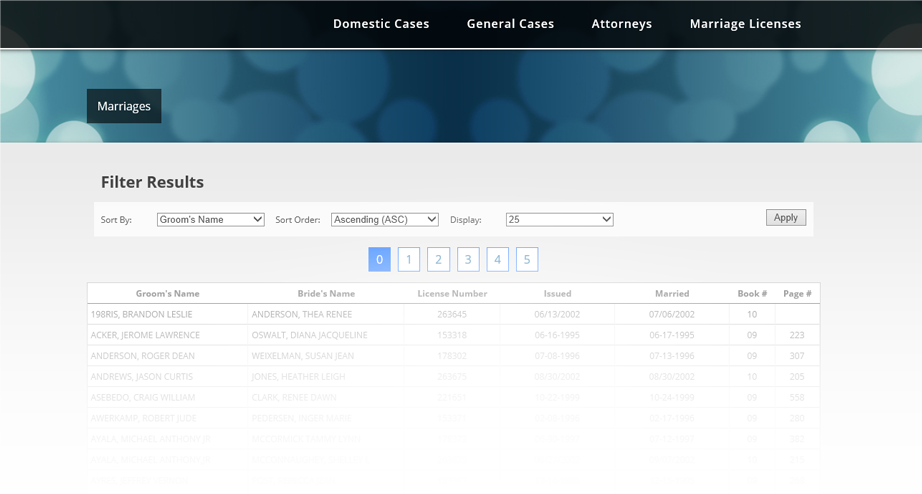The height and width of the screenshot is (494, 922).
Task: Click the Apply button
Action: point(786,218)
